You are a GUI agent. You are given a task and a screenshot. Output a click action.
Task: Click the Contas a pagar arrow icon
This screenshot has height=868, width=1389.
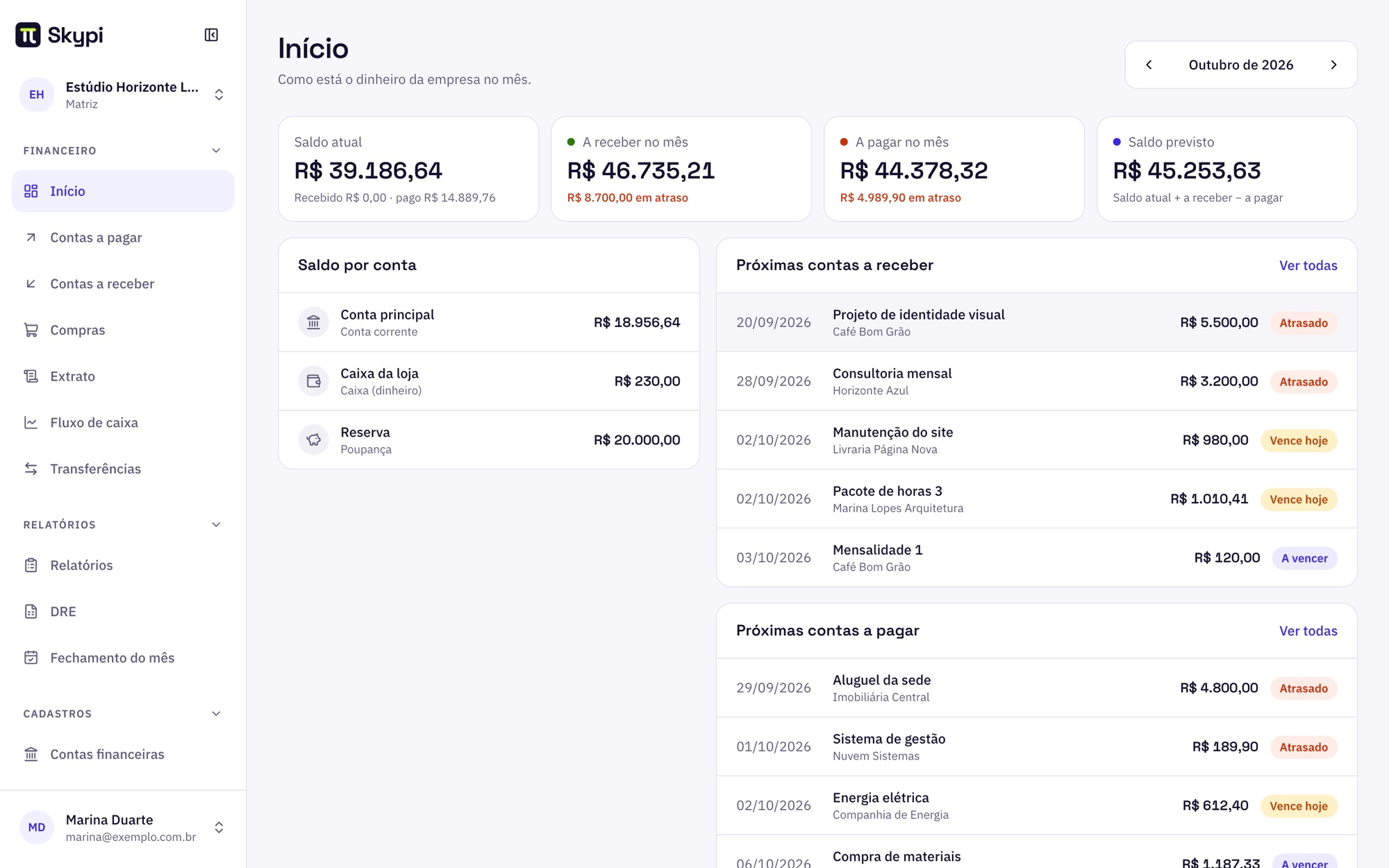(x=31, y=237)
